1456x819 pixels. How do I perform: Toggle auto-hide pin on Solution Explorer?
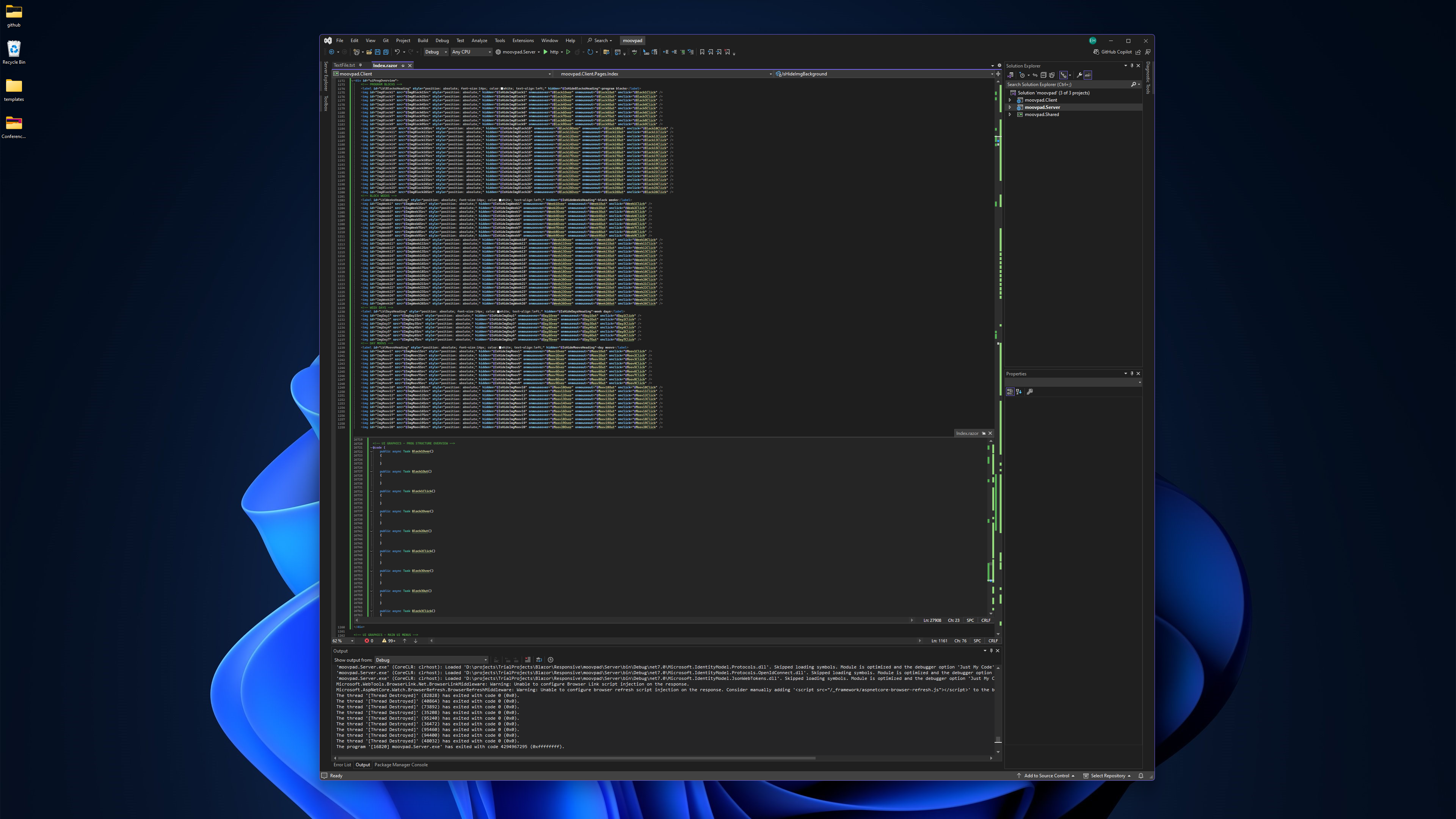1132,66
